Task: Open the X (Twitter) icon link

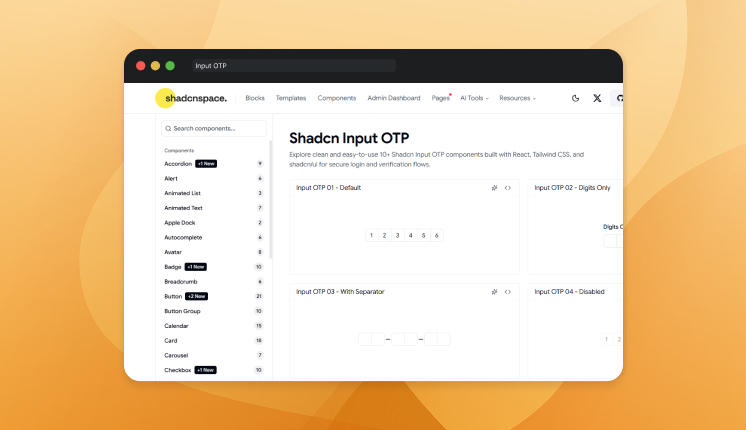Action: pos(597,98)
